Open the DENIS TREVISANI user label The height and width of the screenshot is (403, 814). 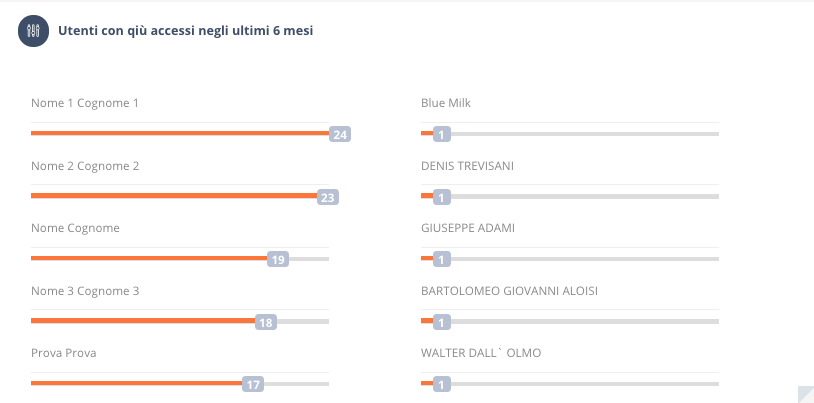point(467,166)
